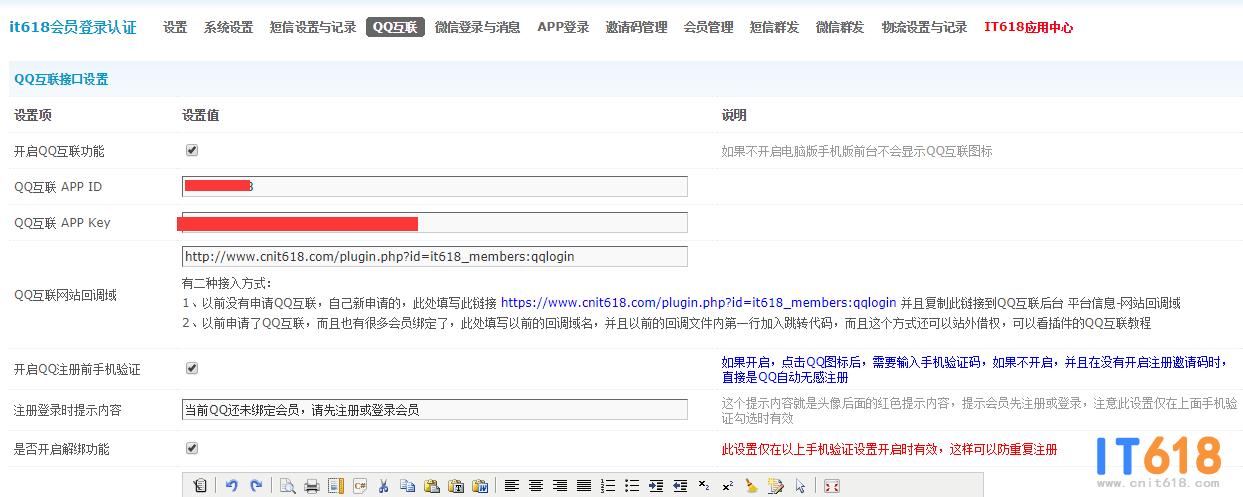The image size is (1243, 497).
Task: Click Paste as plain text icon
Action: pyautogui.click(x=456, y=486)
